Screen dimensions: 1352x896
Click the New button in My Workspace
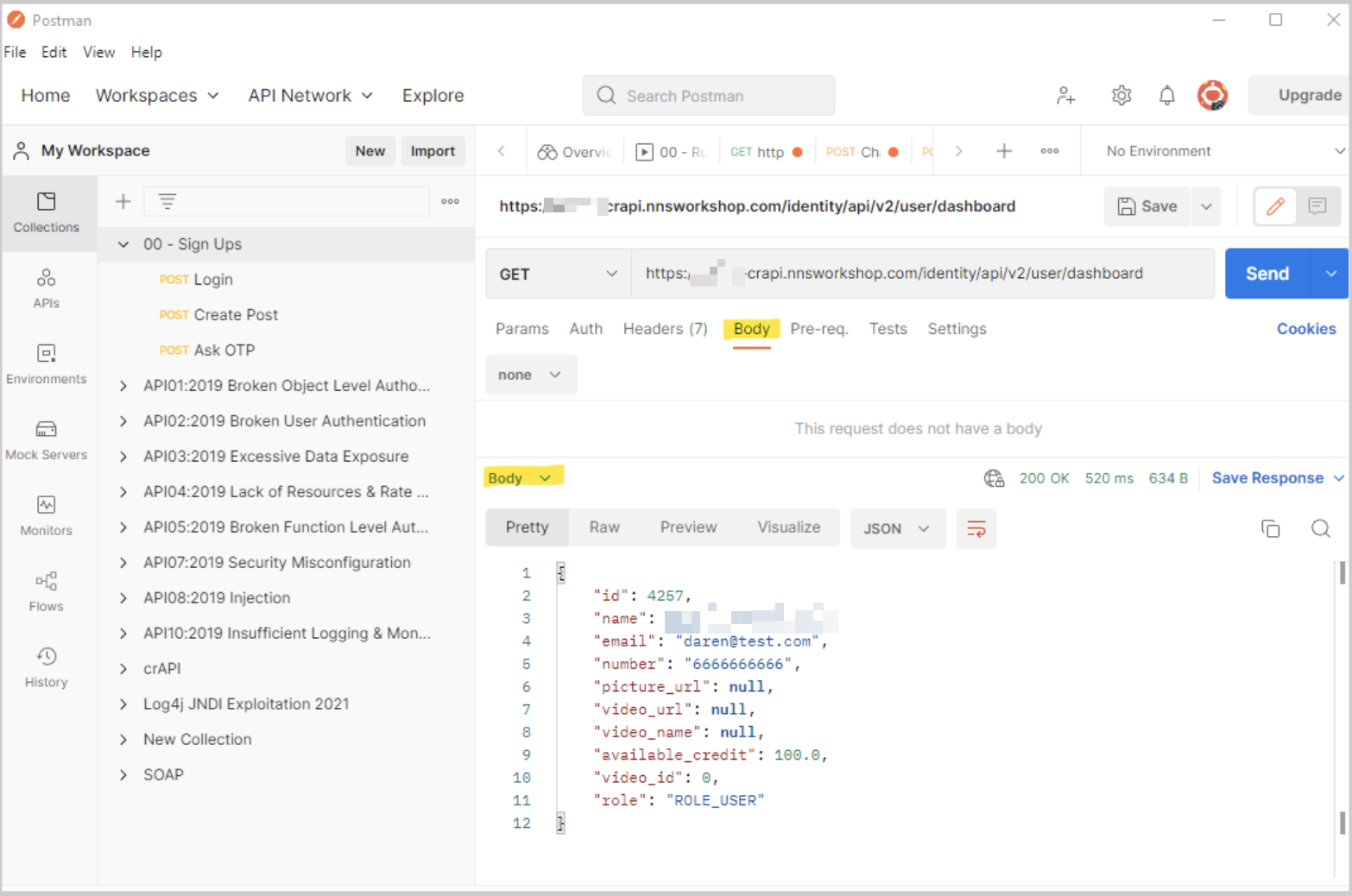pos(370,151)
